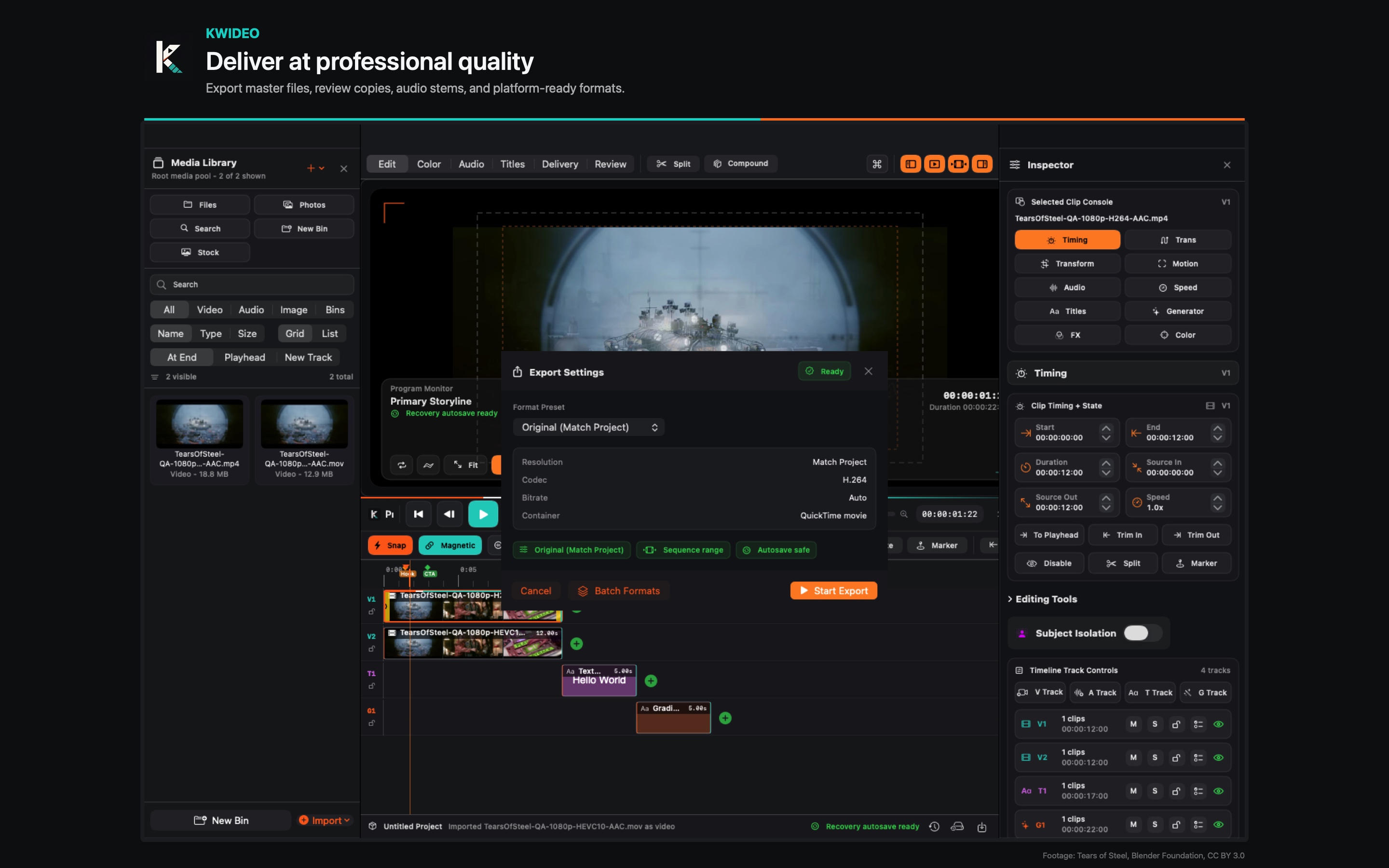
Task: Toggle Subject Isolation switch
Action: click(x=1142, y=633)
